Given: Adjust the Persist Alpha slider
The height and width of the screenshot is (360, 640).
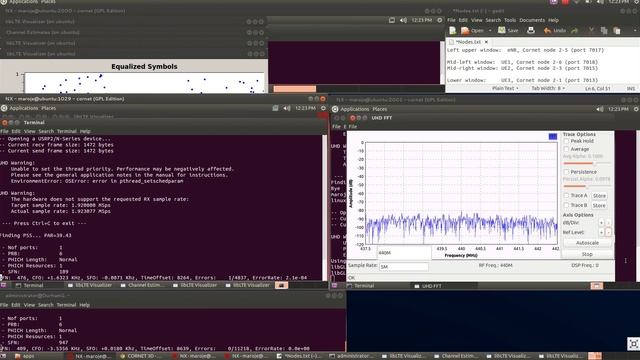Looking at the screenshot, I should (x=587, y=186).
